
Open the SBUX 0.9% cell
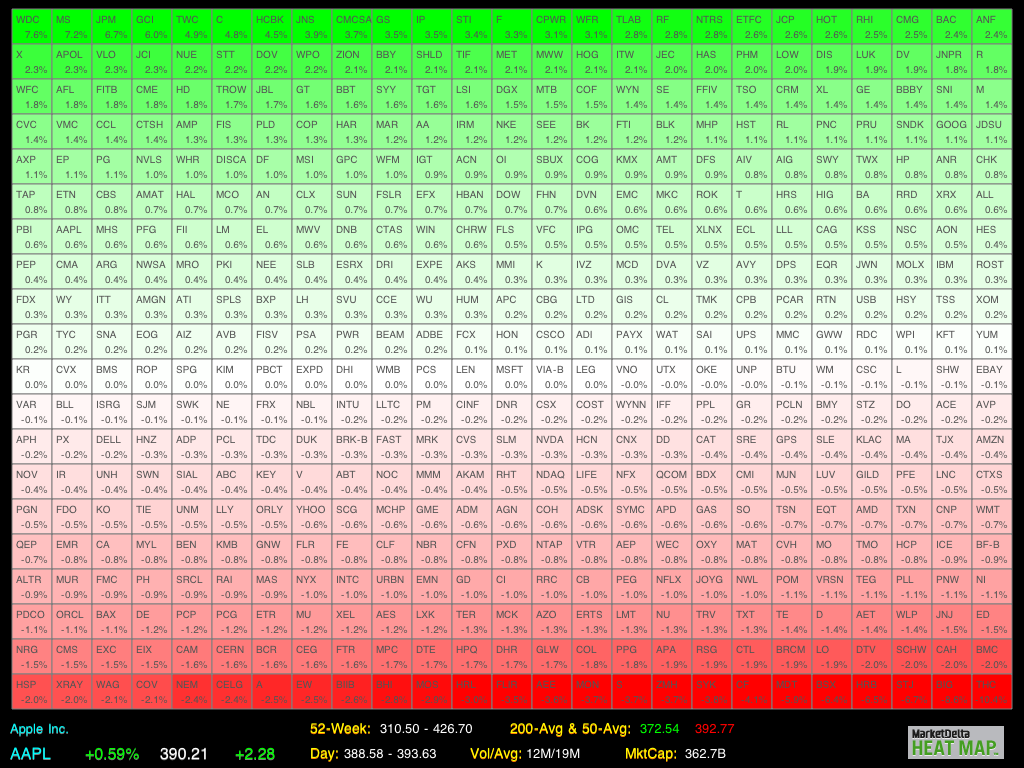click(551, 167)
